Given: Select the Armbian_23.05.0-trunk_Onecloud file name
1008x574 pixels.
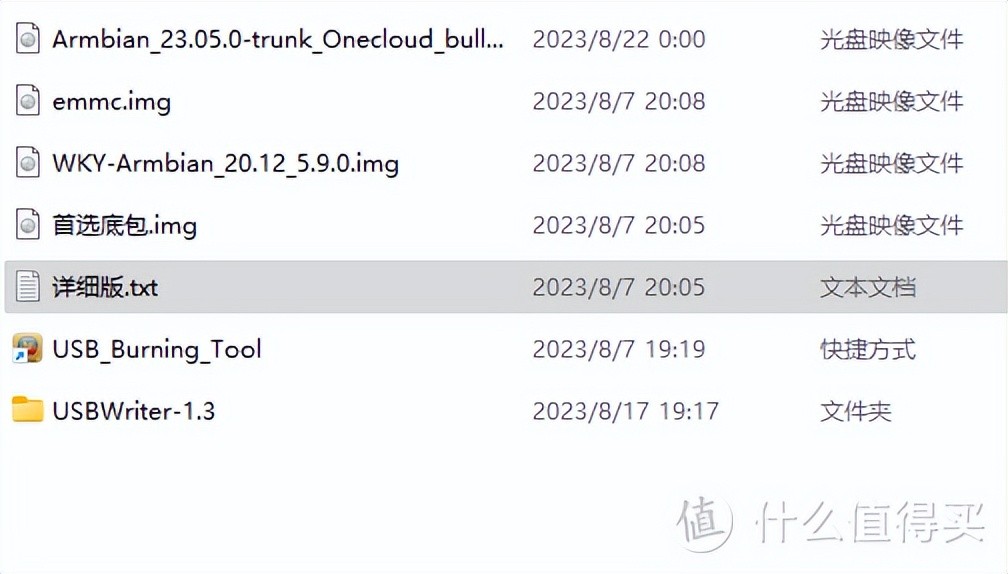Looking at the screenshot, I should click(x=278, y=40).
